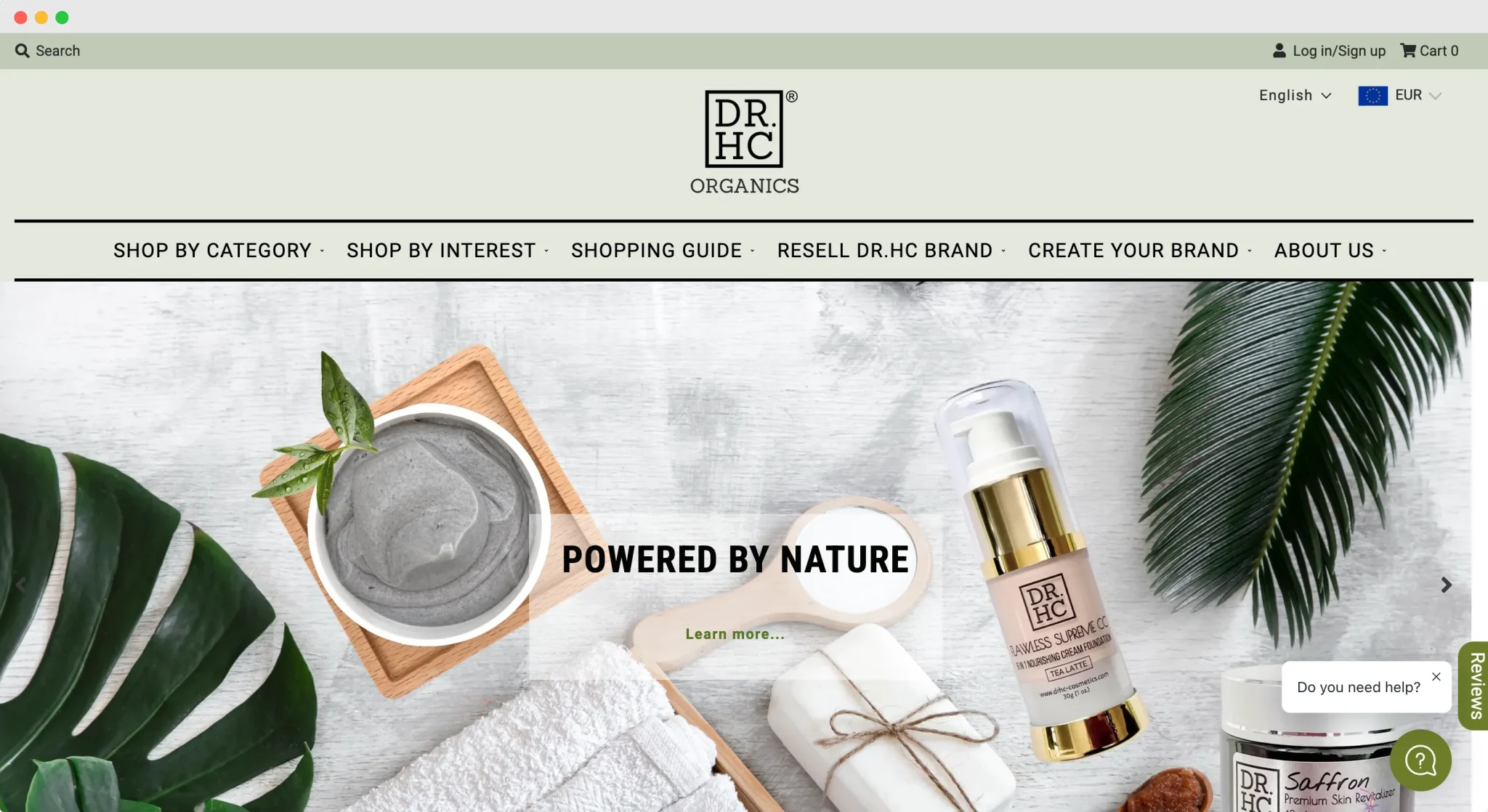1488x812 pixels.
Task: Dismiss the 'Do you need help?' popup
Action: point(1436,676)
